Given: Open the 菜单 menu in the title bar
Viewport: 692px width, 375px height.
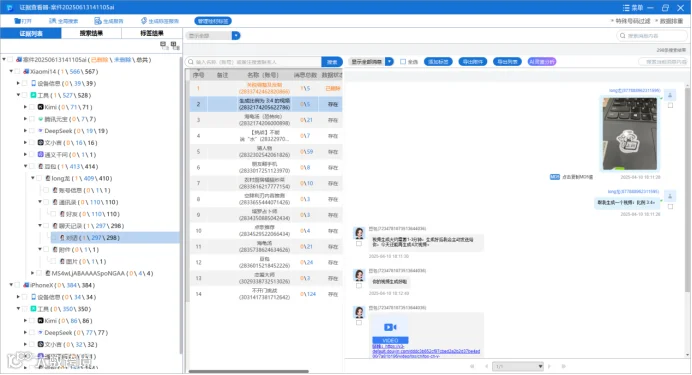Looking at the screenshot, I should 633,8.
